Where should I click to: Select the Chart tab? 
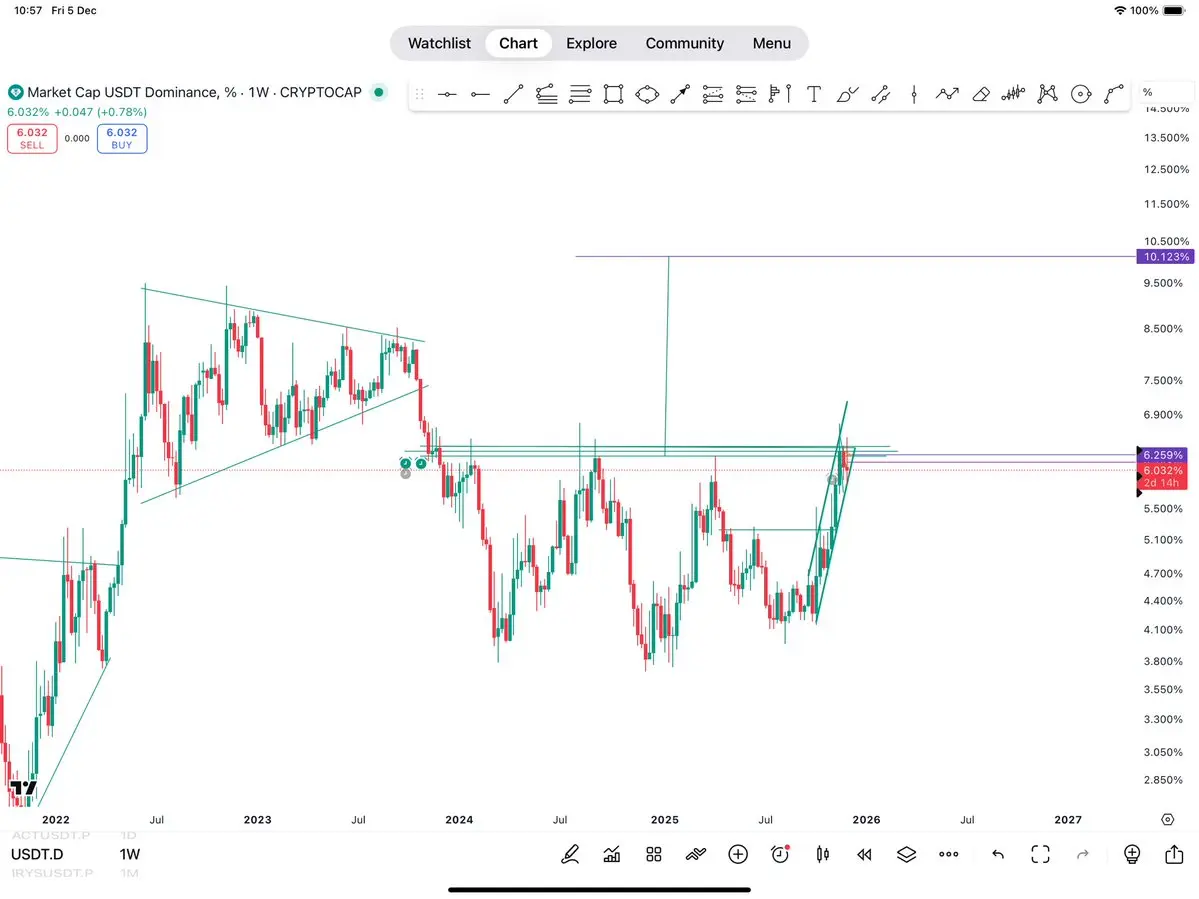(x=518, y=44)
